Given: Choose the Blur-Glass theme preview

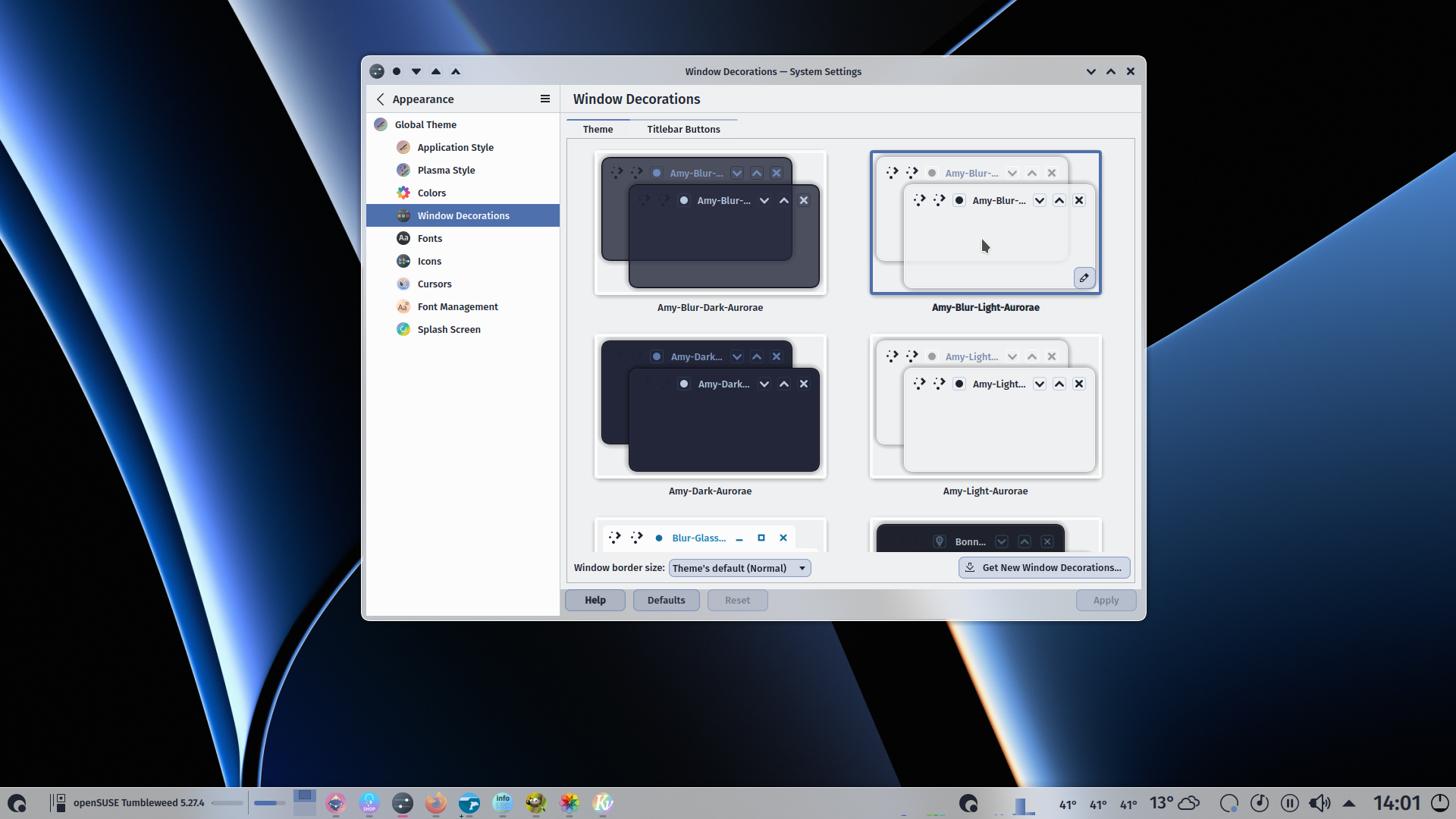Looking at the screenshot, I should tap(711, 535).
